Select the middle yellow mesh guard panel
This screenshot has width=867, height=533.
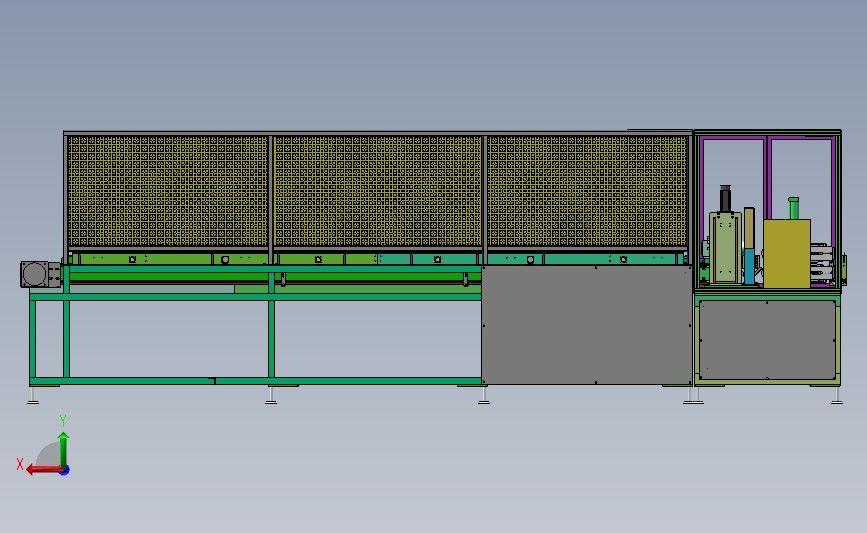tap(378, 191)
